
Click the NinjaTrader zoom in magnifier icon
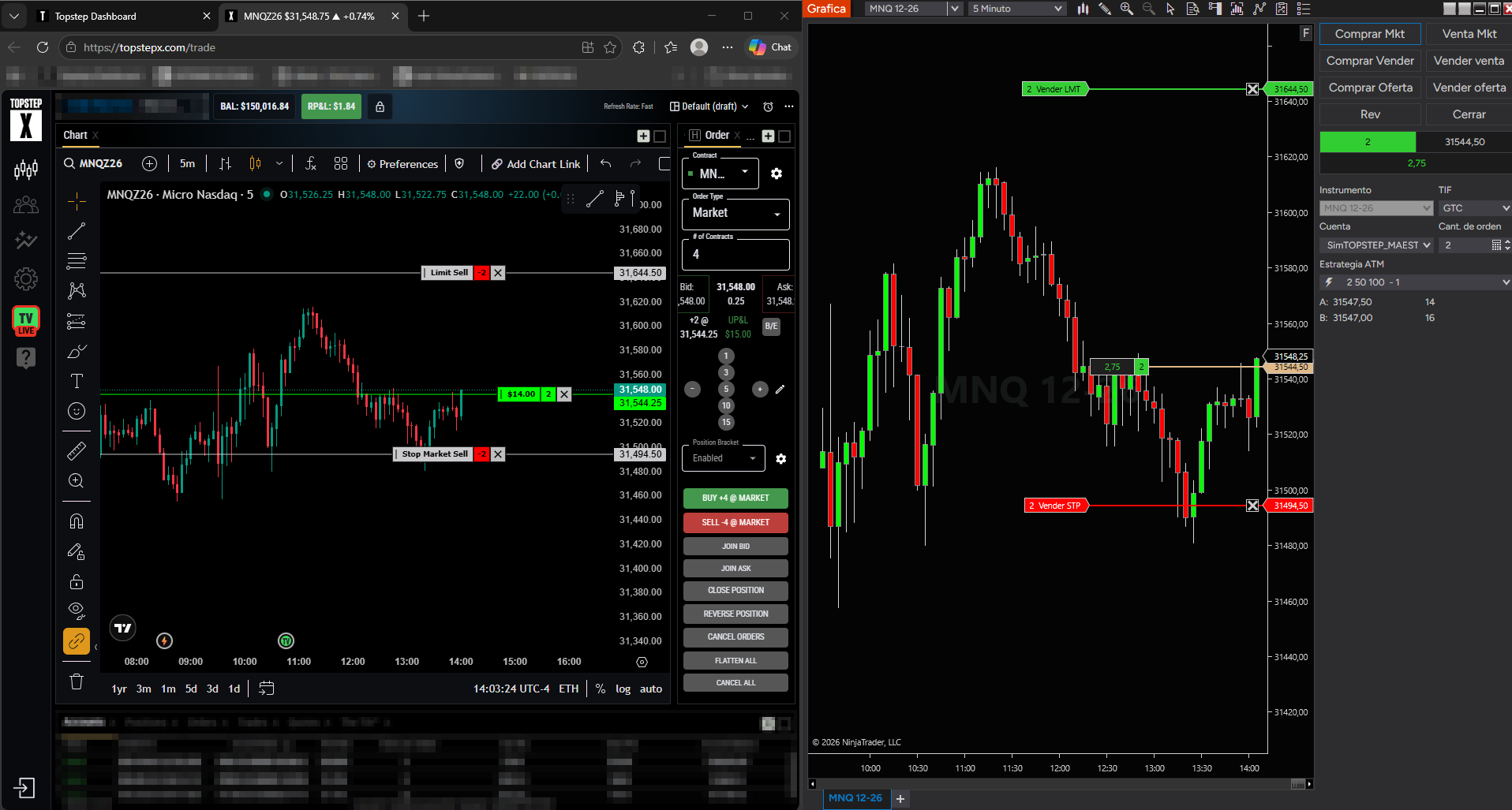coord(1127,9)
